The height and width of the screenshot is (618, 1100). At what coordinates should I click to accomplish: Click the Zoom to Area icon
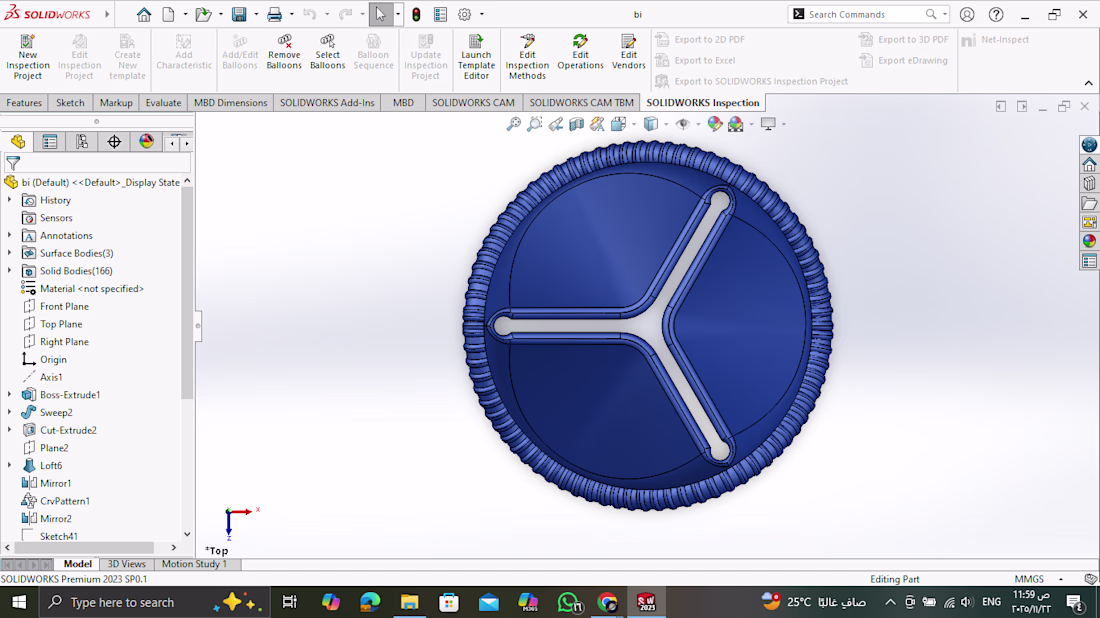[x=535, y=124]
